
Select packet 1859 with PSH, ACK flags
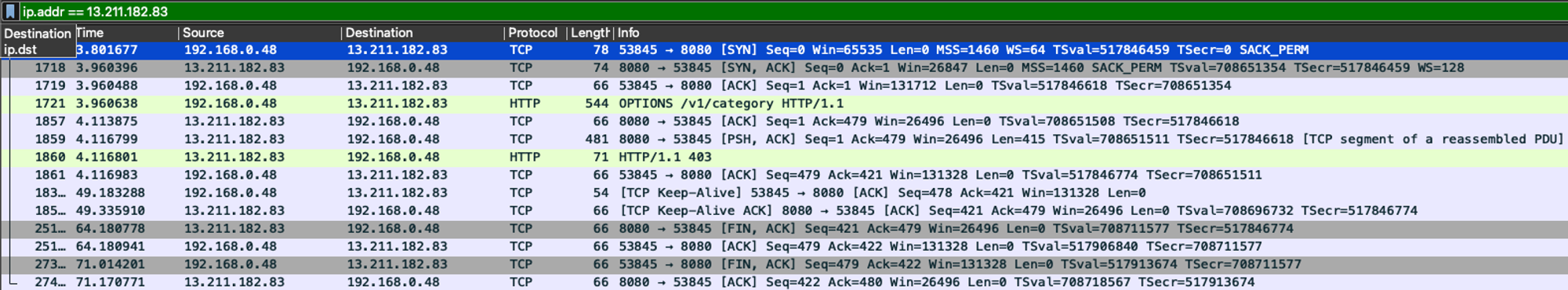784,140
